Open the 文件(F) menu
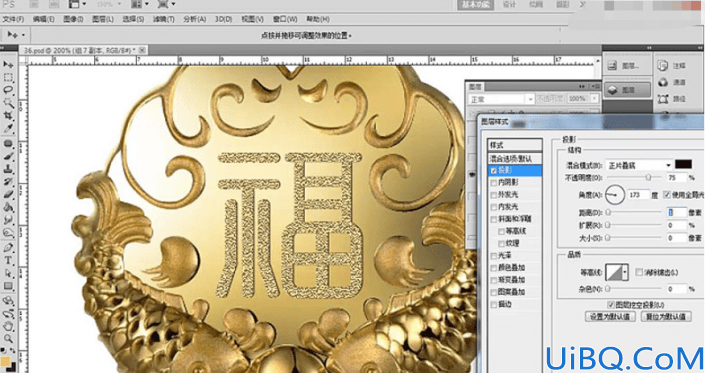705x373 pixels. tap(13, 19)
